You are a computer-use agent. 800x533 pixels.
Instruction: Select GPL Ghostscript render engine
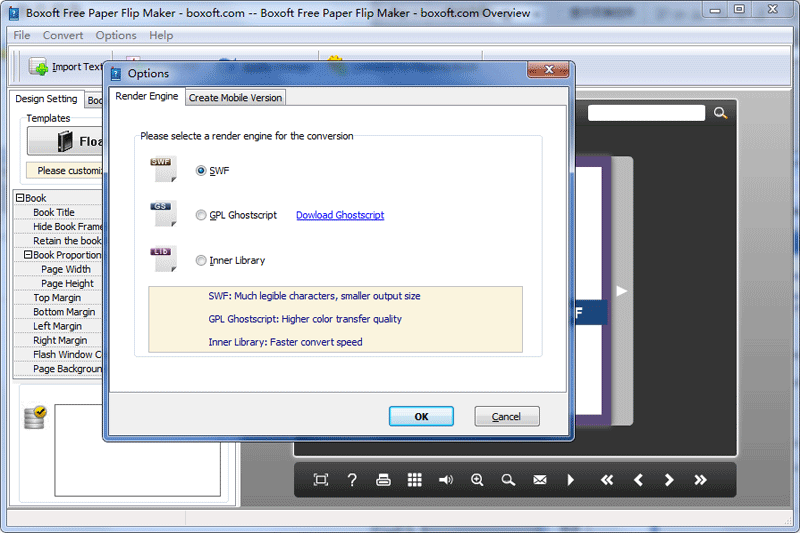pos(201,215)
